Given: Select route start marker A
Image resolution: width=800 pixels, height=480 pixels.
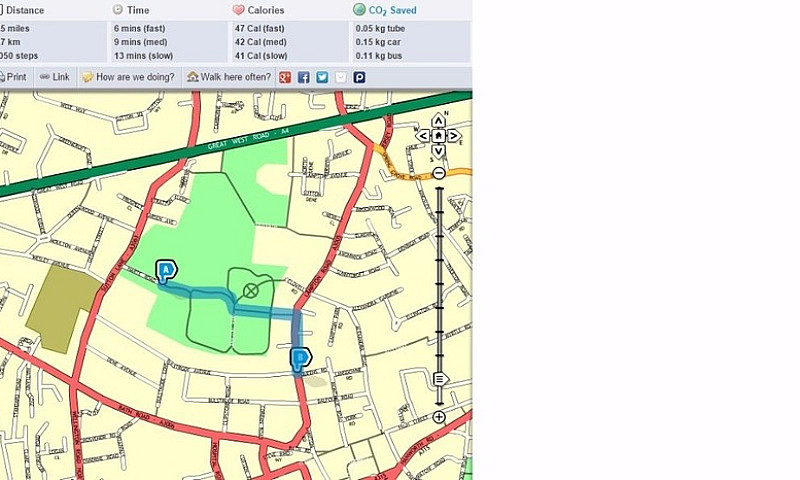Looking at the screenshot, I should click(x=166, y=270).
